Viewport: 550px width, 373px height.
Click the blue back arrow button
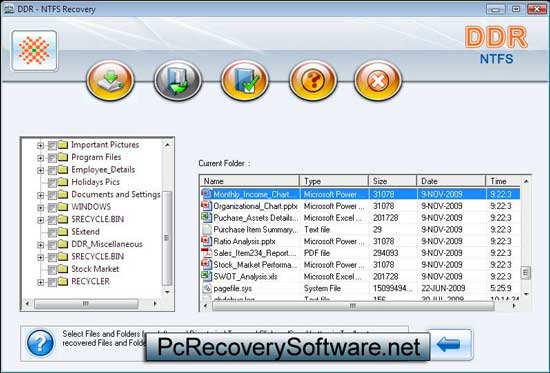pyautogui.click(x=451, y=345)
